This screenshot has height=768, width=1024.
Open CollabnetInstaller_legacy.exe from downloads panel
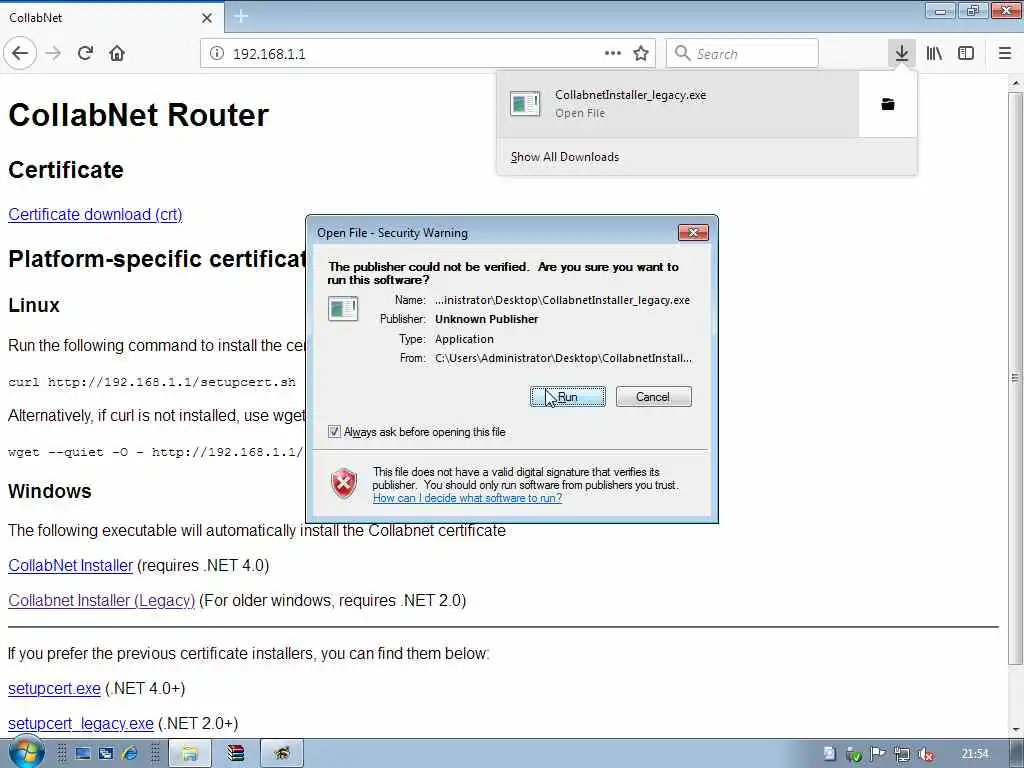(x=678, y=104)
